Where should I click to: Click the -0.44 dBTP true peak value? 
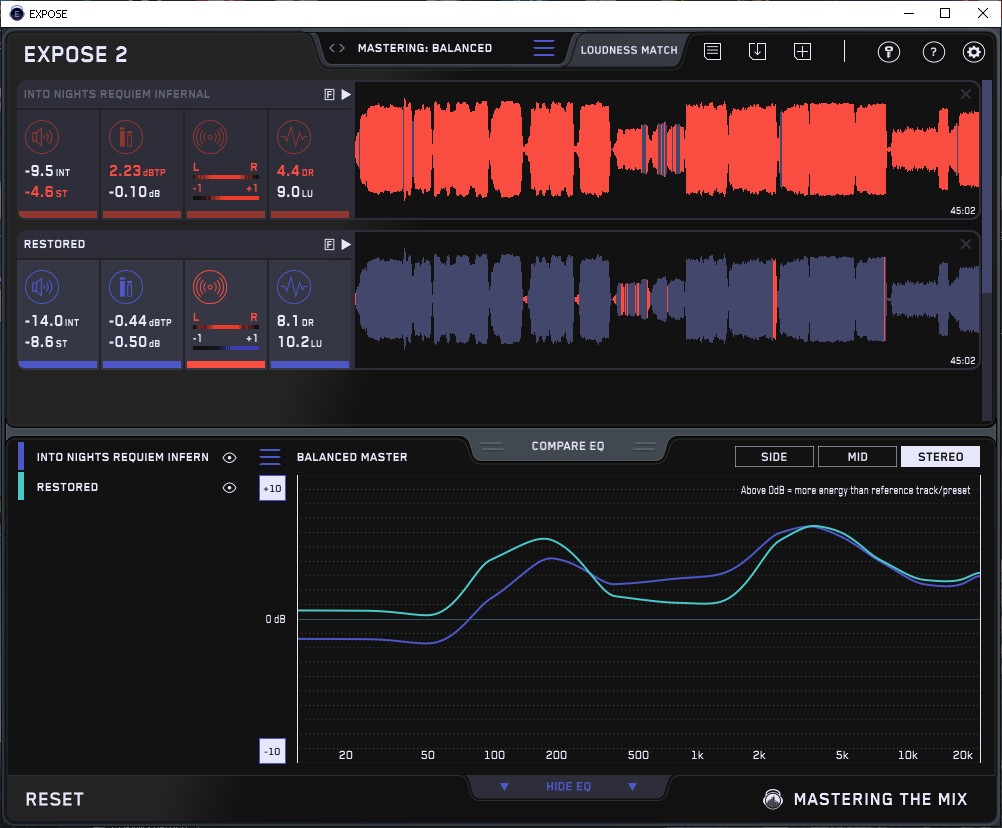[140, 321]
